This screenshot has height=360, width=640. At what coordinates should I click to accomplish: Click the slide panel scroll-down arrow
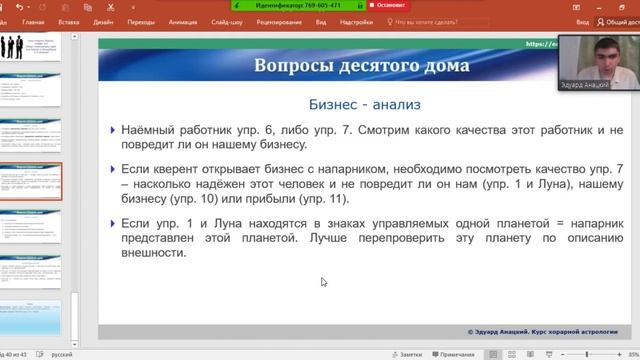(74, 344)
